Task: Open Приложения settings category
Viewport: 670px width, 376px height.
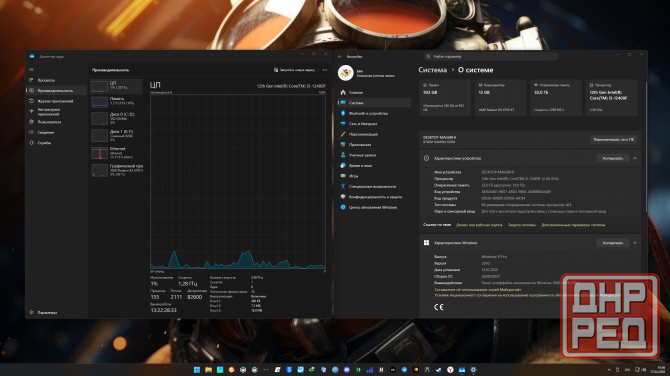Action: pos(374,144)
